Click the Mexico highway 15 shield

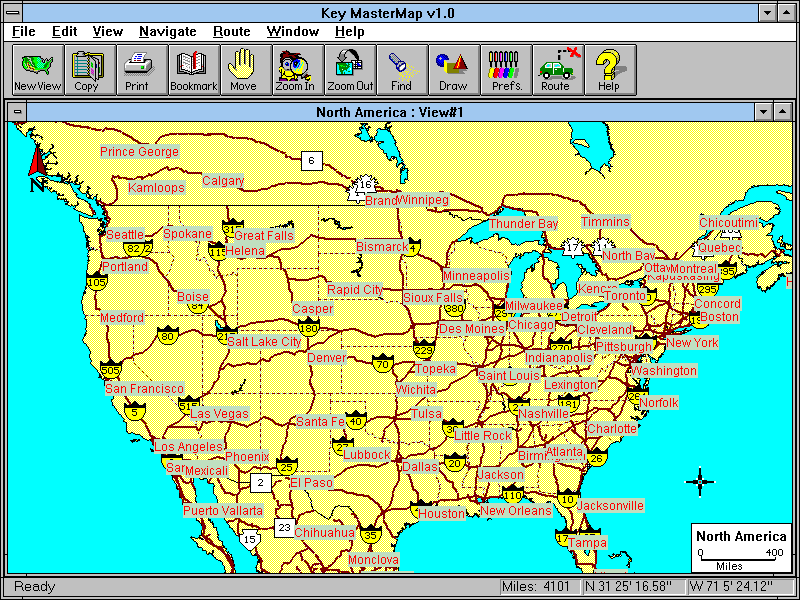[x=249, y=539]
